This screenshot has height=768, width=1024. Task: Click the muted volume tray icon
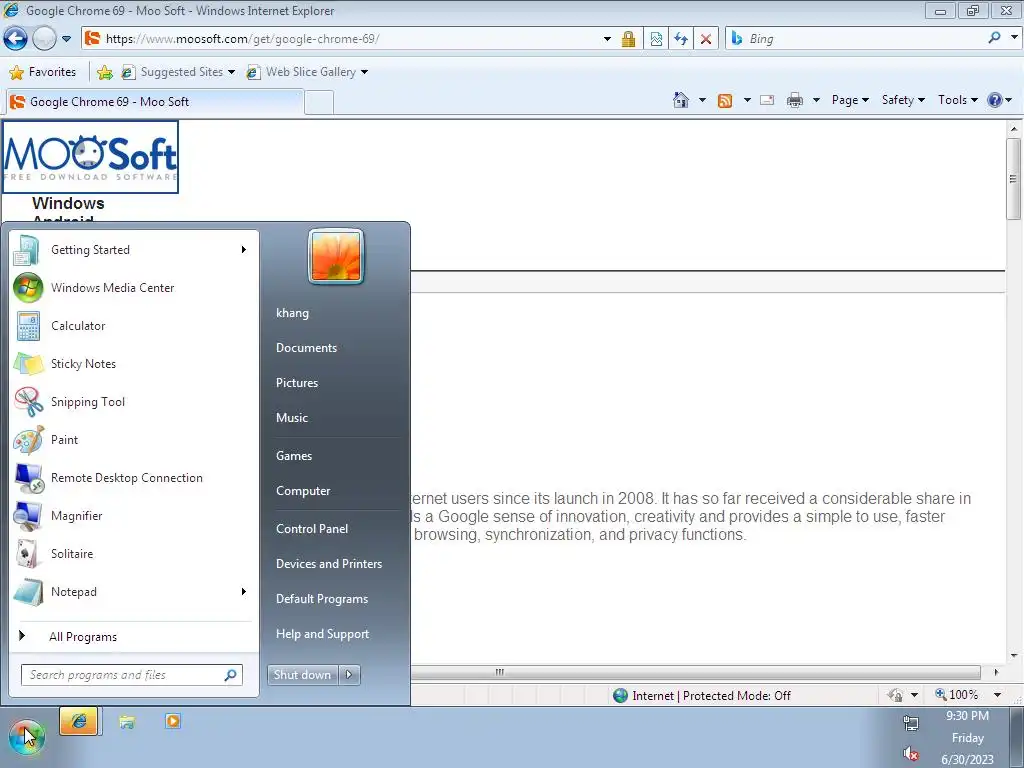(x=910, y=754)
